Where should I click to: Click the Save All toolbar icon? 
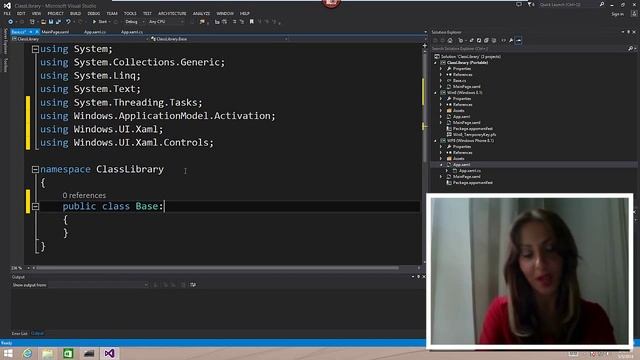(58, 22)
